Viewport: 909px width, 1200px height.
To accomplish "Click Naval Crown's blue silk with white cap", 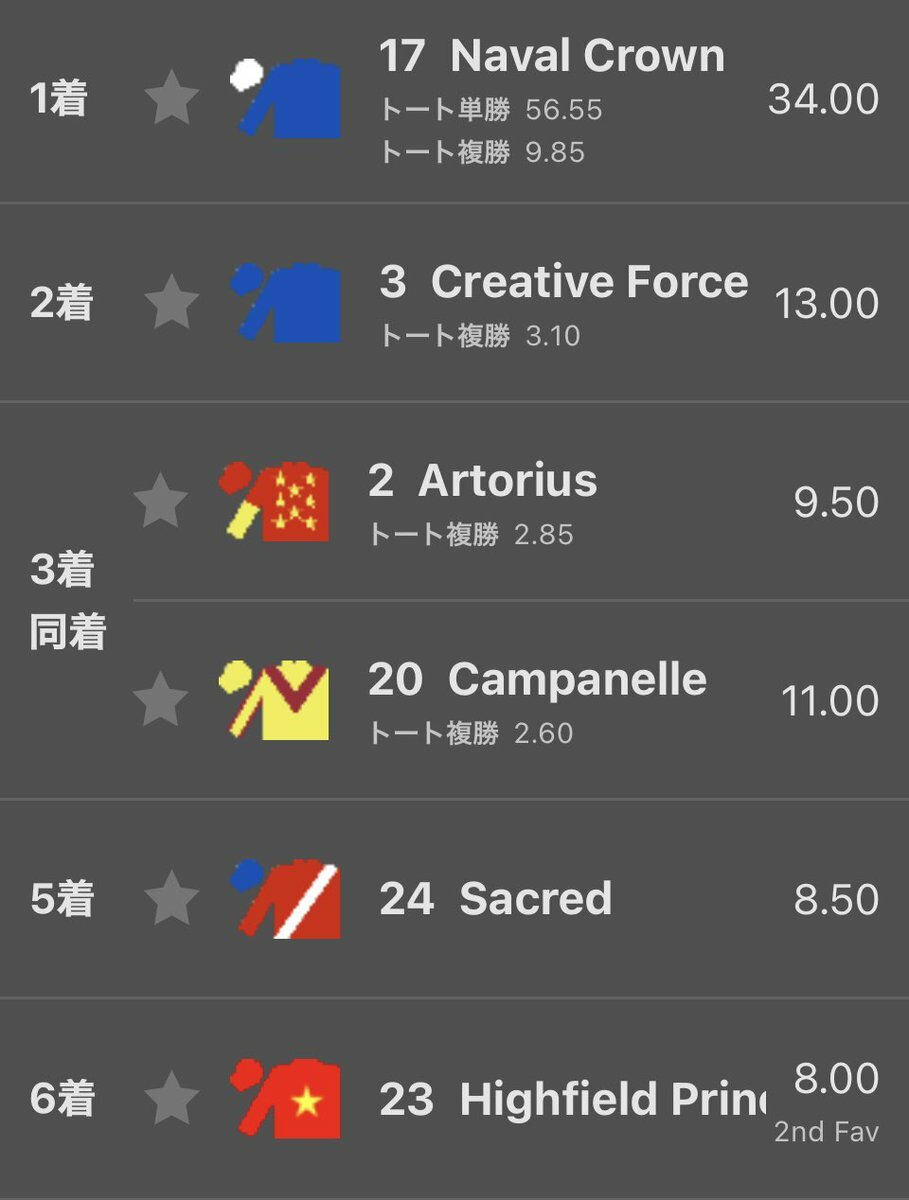I will [x=285, y=97].
